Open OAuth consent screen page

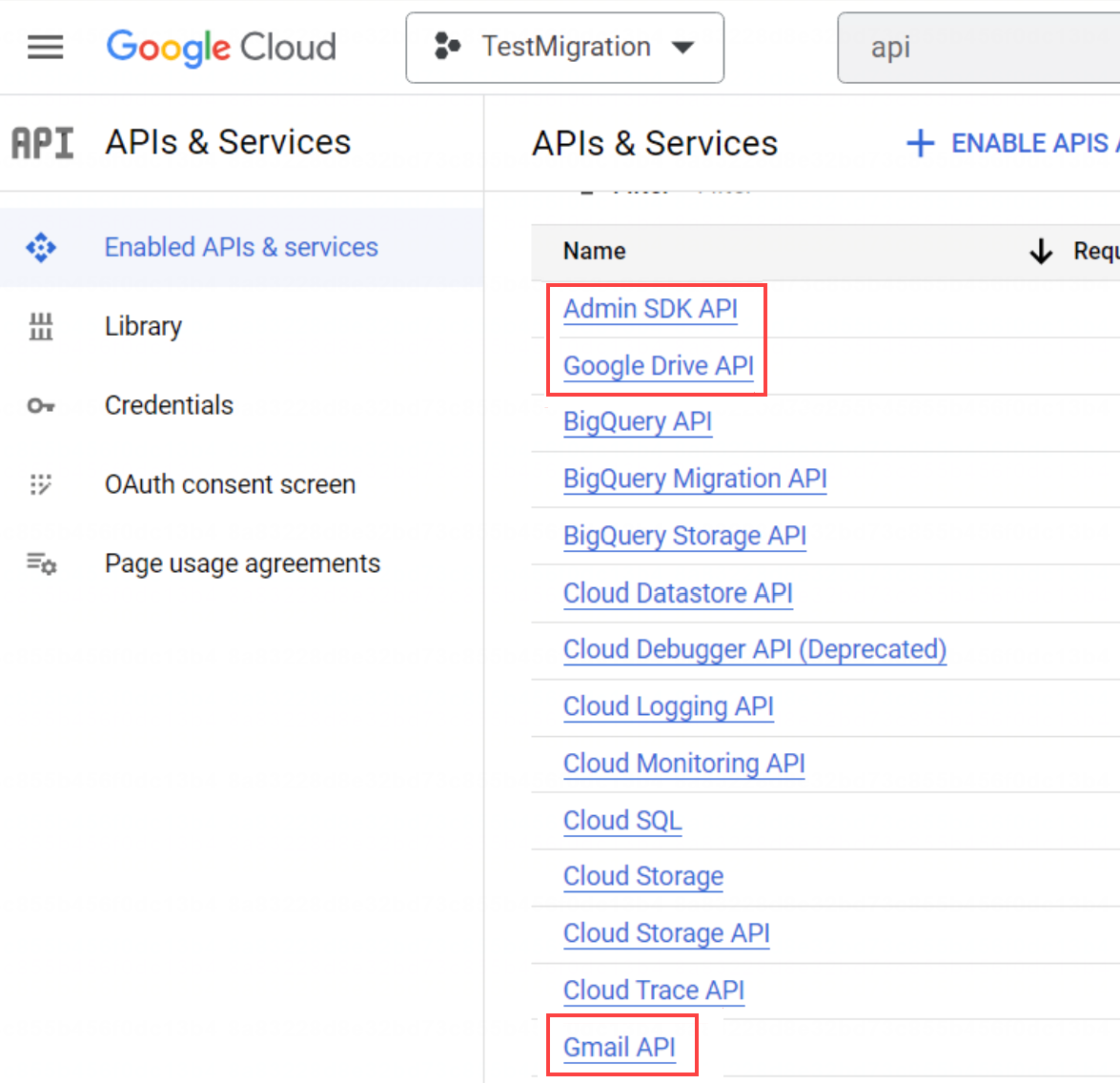click(230, 485)
